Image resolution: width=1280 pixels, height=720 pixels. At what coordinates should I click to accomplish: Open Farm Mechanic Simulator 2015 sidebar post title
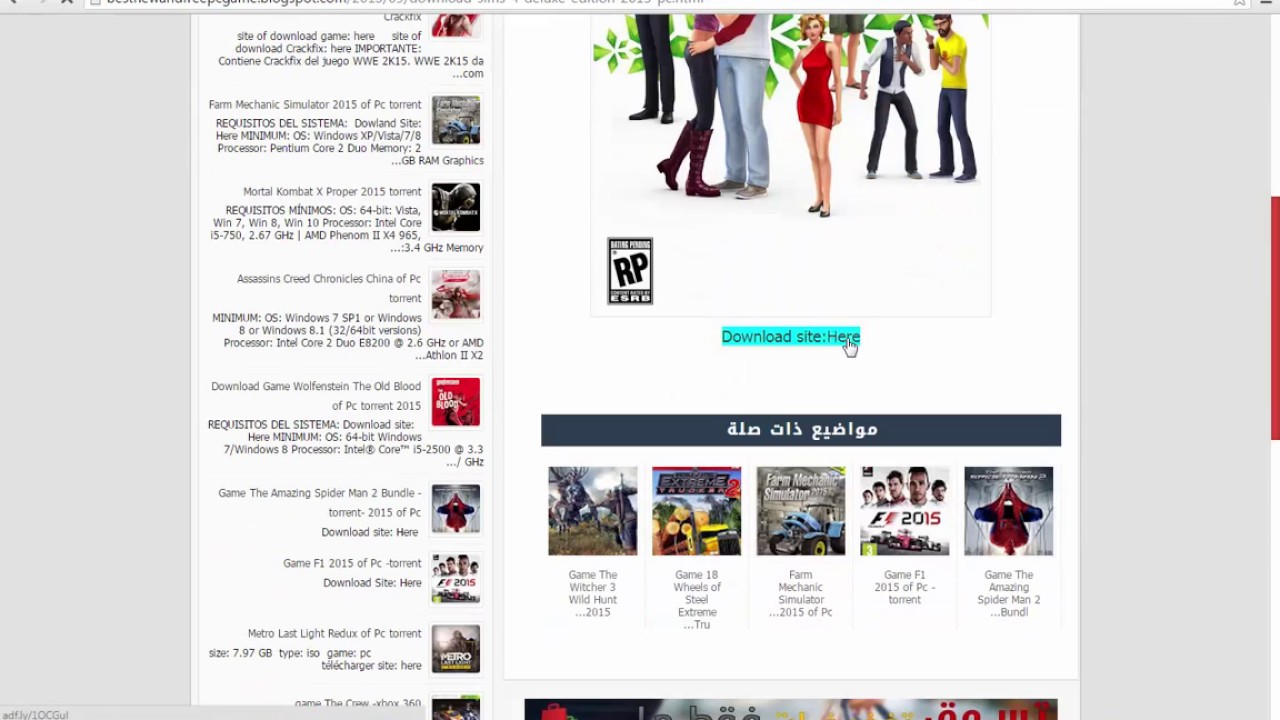(315, 104)
